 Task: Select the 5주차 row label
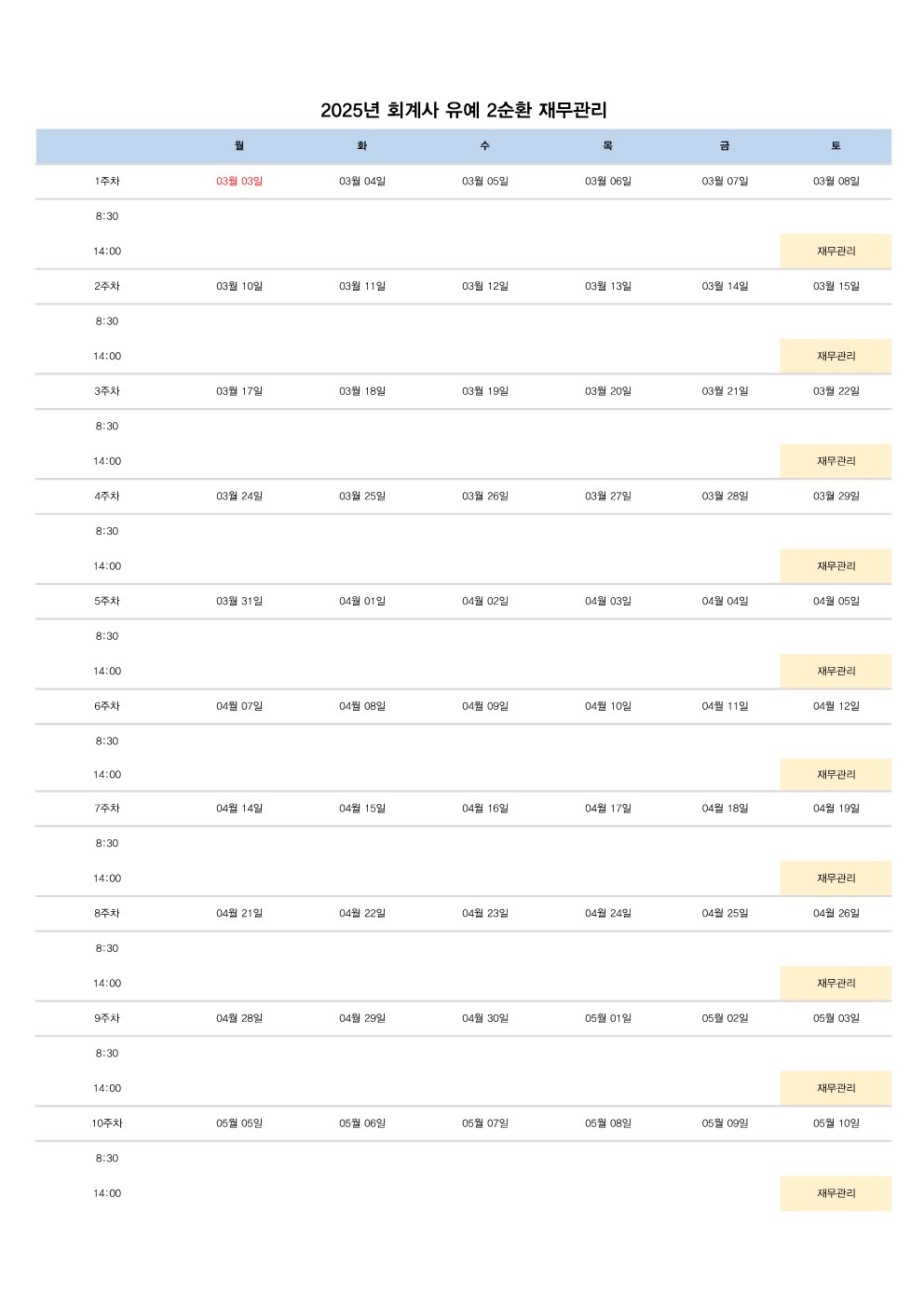[x=107, y=602]
